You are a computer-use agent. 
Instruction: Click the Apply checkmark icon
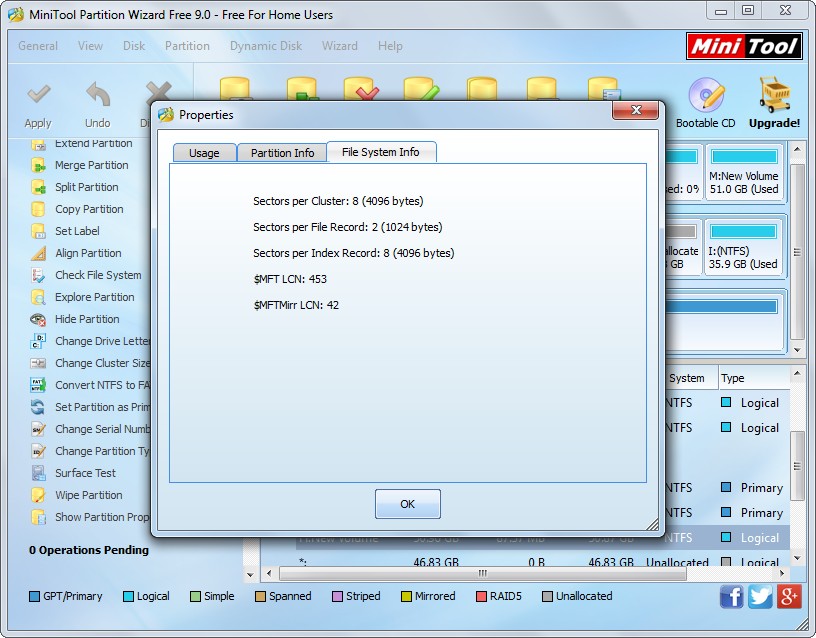coord(38,95)
